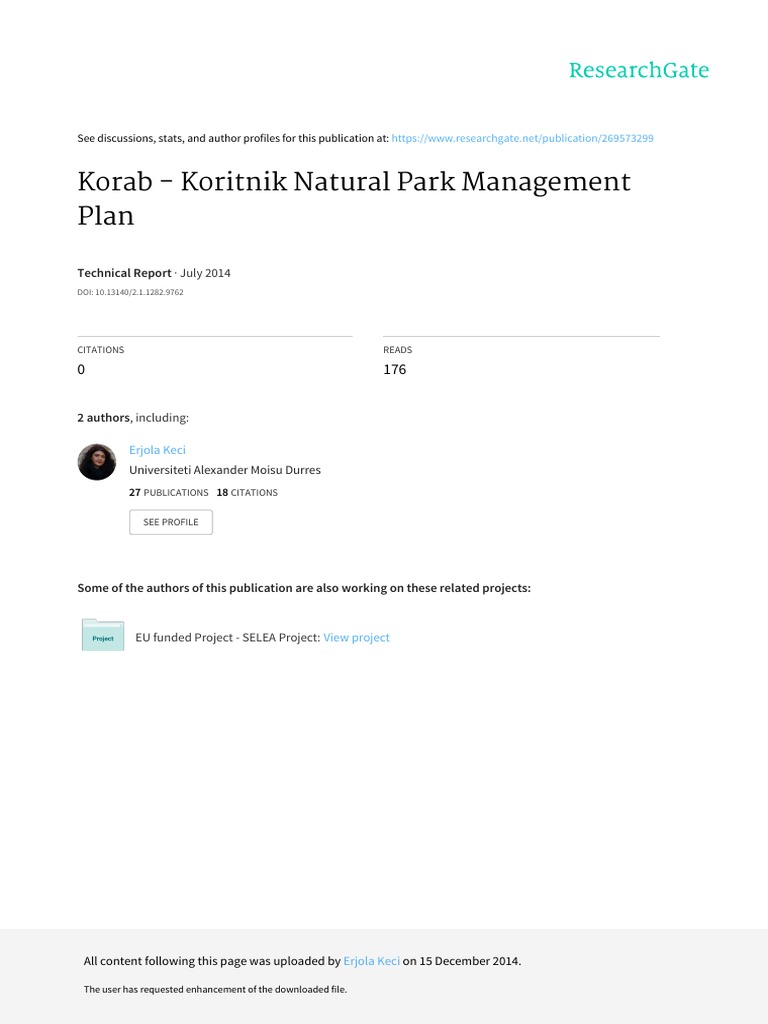Image resolution: width=768 pixels, height=1024 pixels.
Task: Click the Reads count 176
Action: [394, 369]
